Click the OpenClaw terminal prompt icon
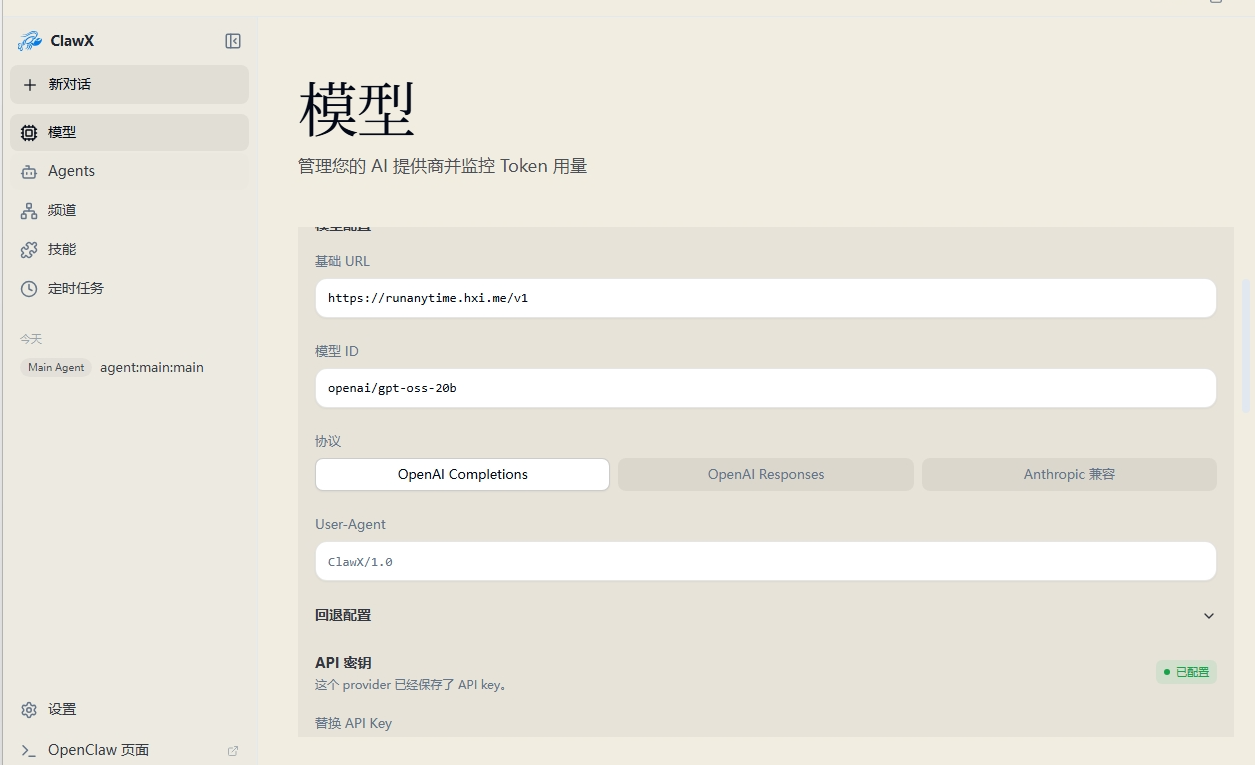This screenshot has width=1255, height=765. tap(29, 750)
